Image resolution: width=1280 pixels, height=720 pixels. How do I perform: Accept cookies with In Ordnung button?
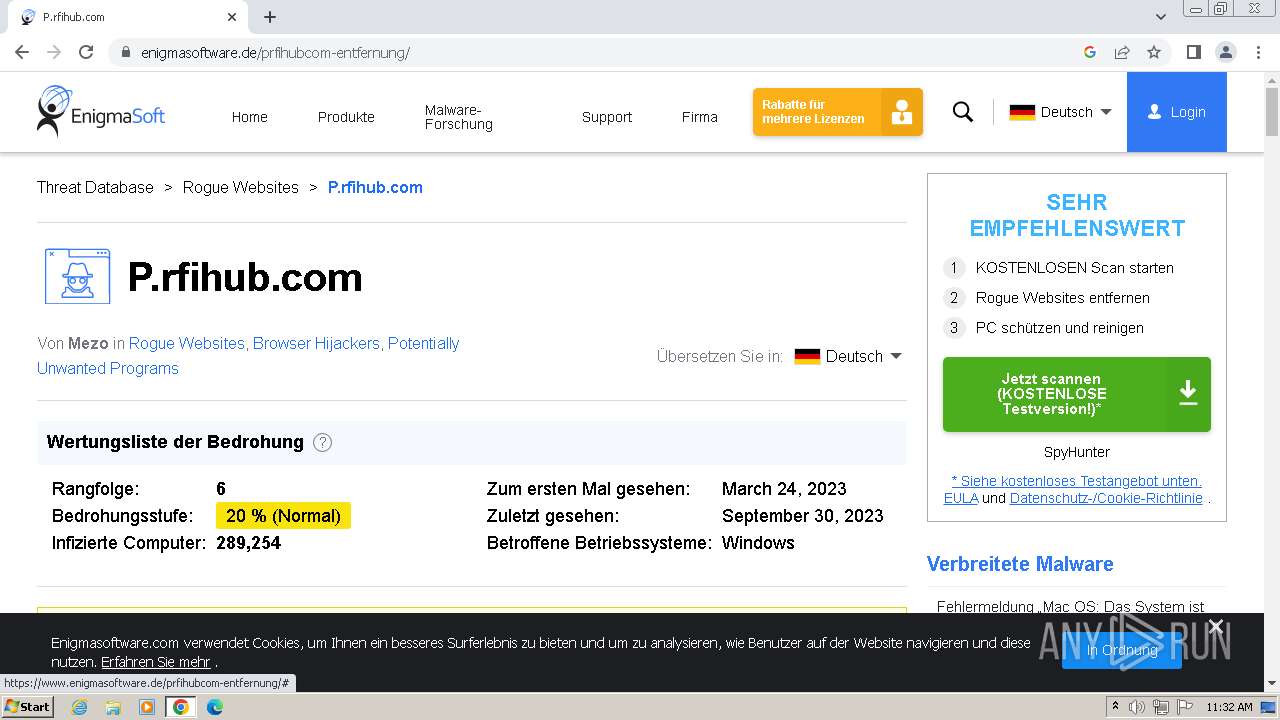point(1122,650)
